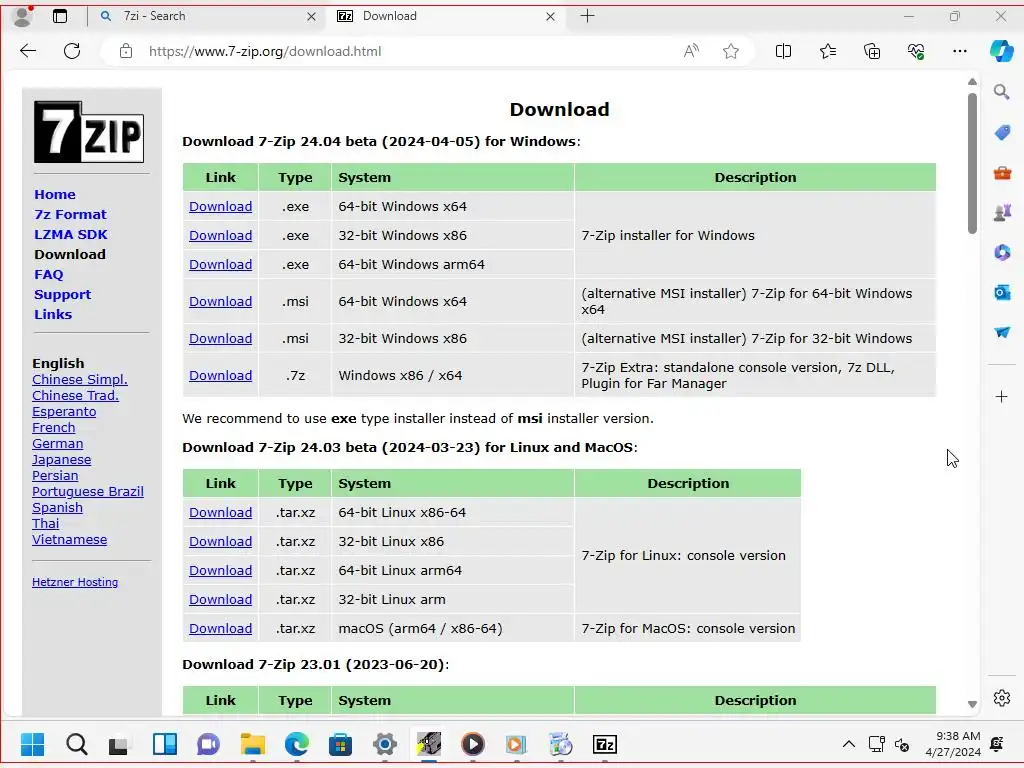Download the .7z Extra package

coord(220,376)
